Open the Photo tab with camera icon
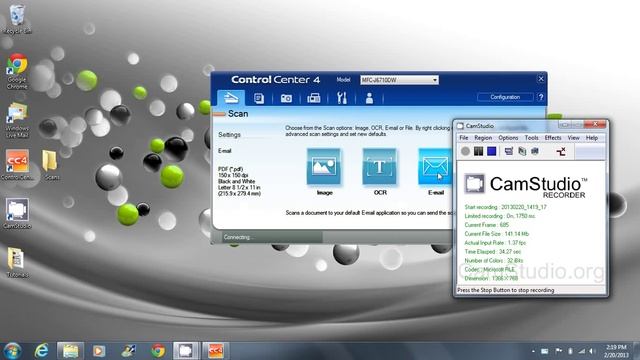This screenshot has width=640, height=360. [x=286, y=98]
